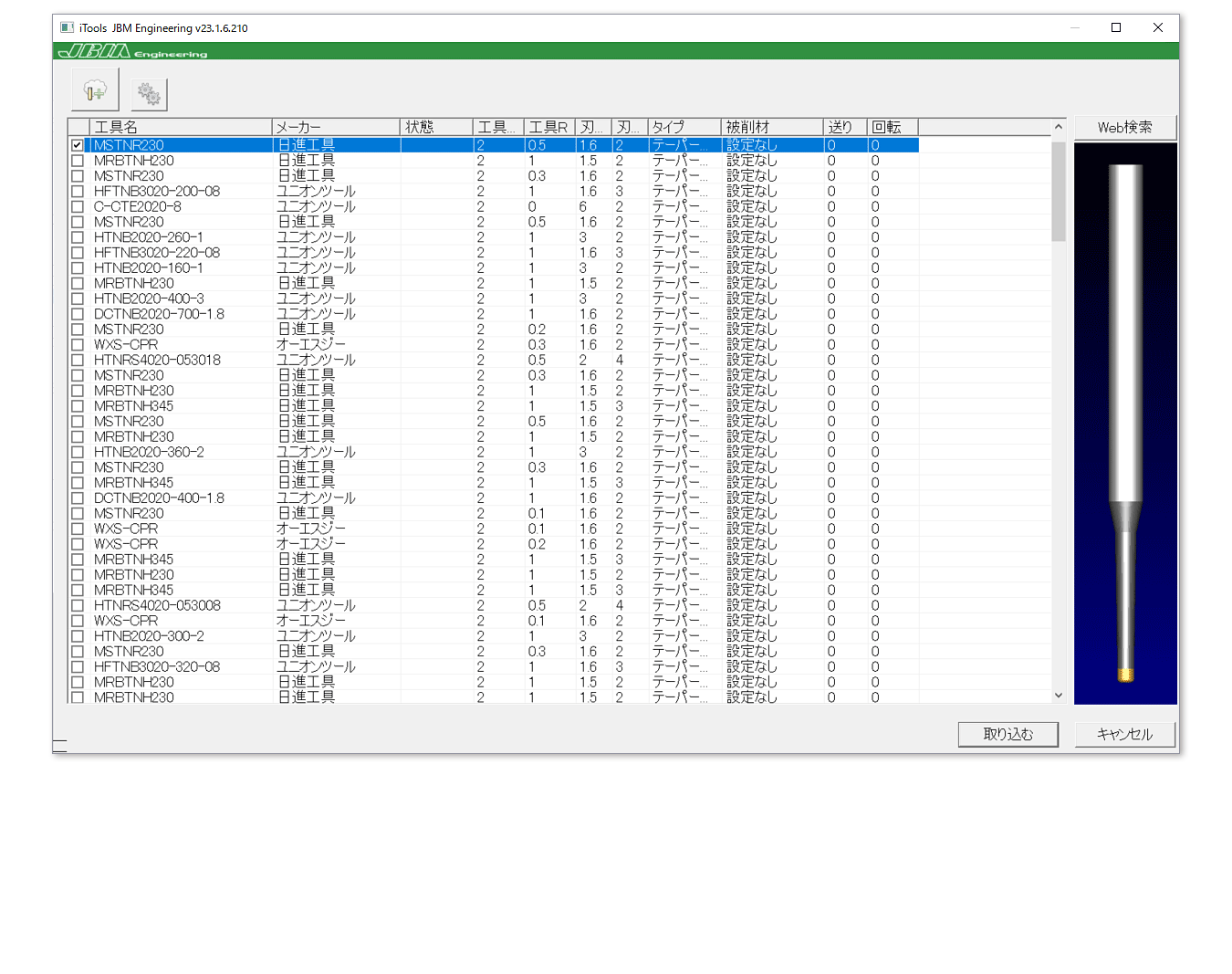Click the 取り込む import button
The width and height of the screenshot is (1232, 974).
point(1008,734)
